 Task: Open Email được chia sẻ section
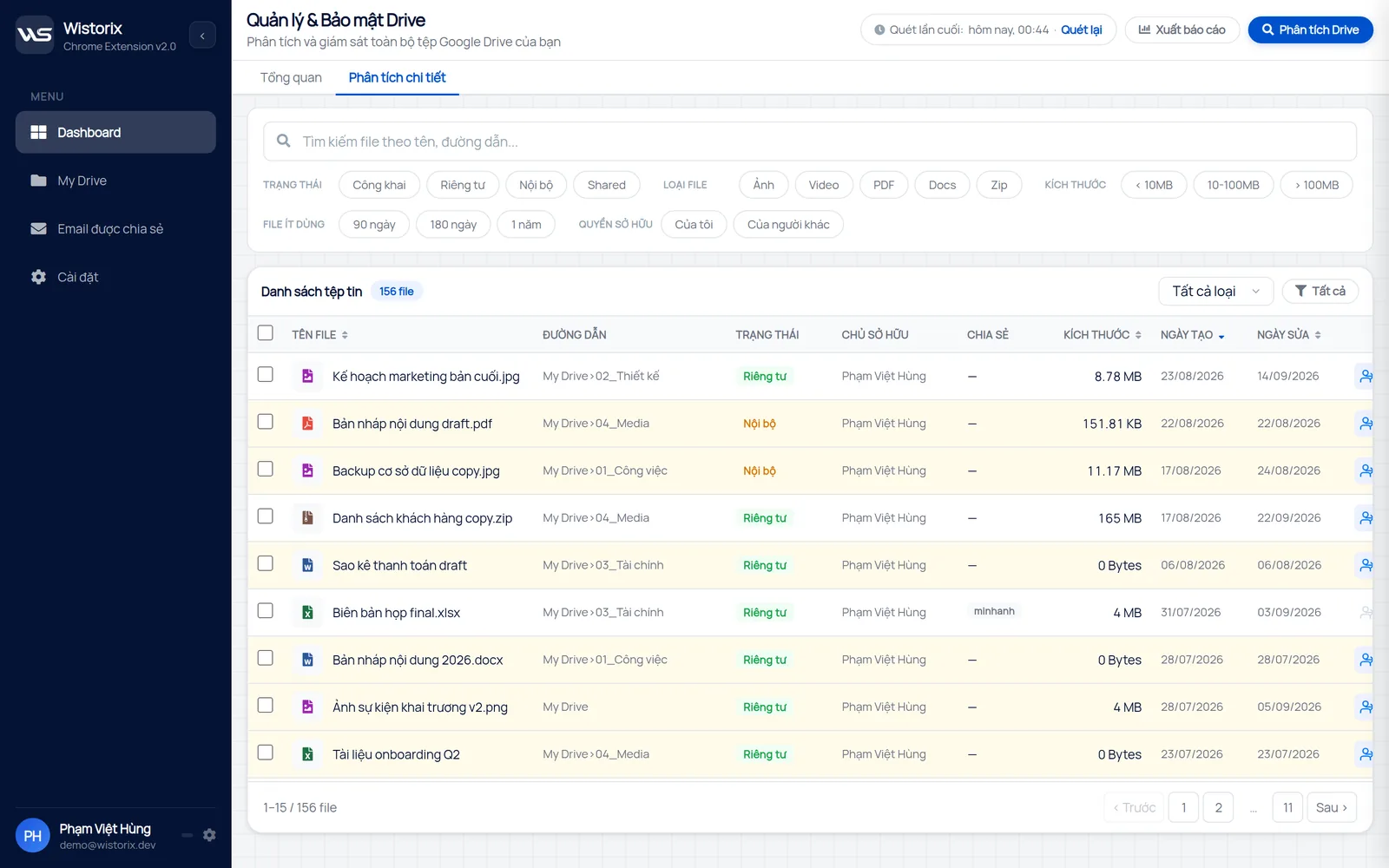pos(115,229)
